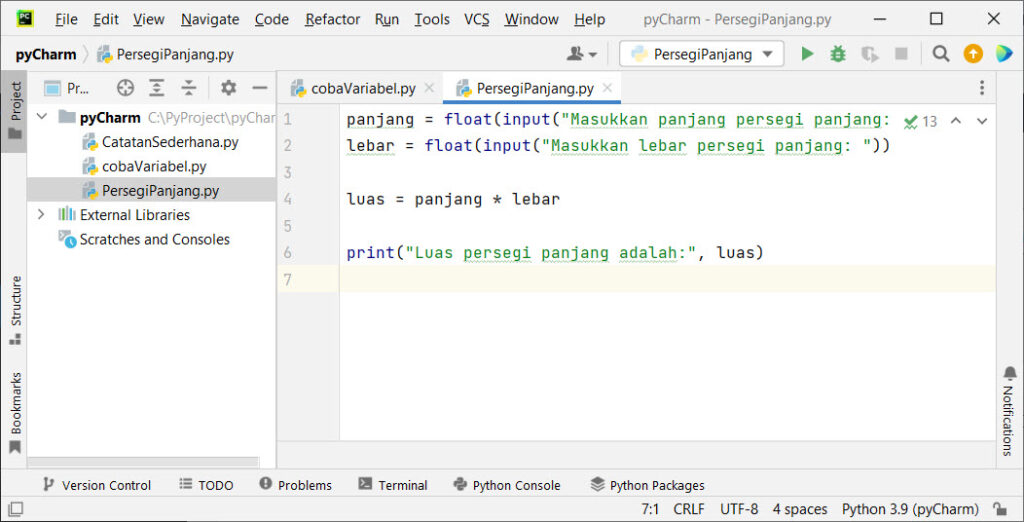Expand External Libraries node

pos(41,214)
